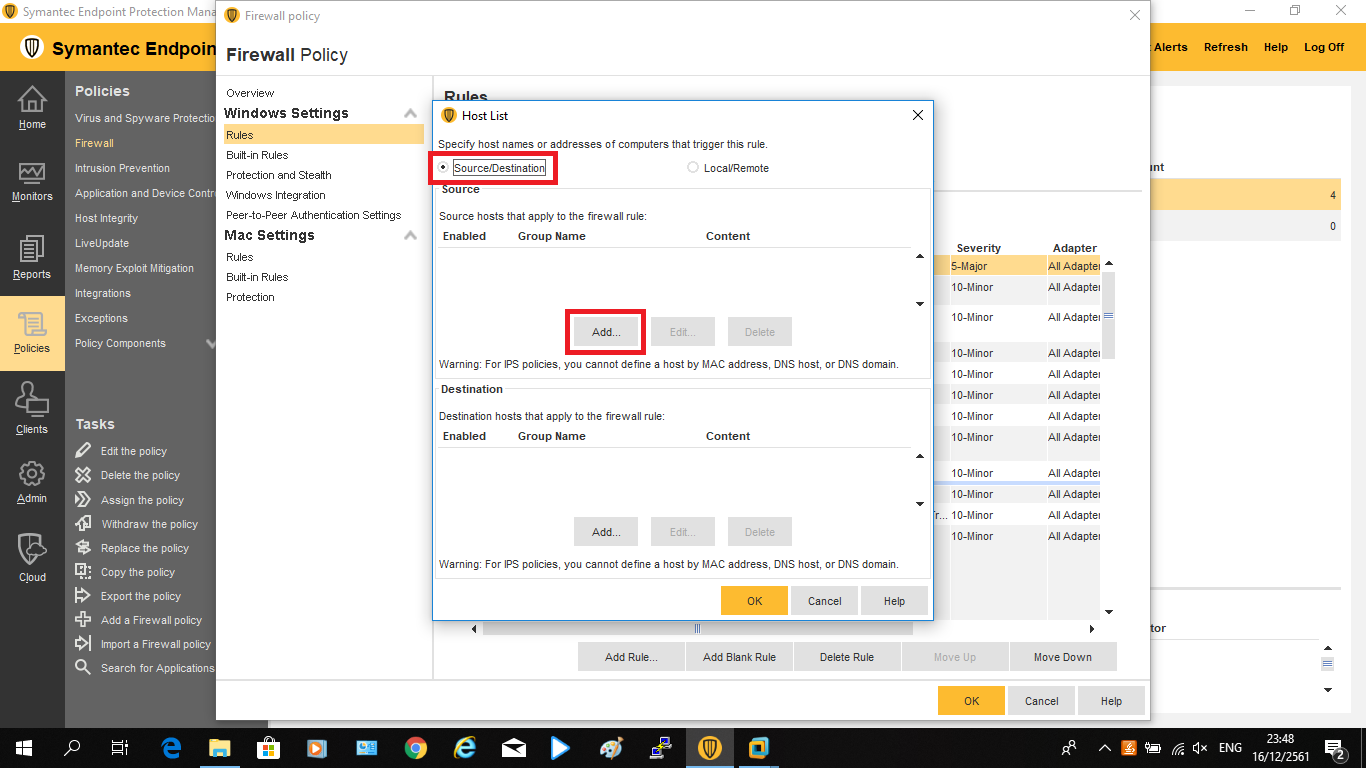Click Export the policy task icon
The height and width of the screenshot is (768, 1366).
[x=84, y=596]
